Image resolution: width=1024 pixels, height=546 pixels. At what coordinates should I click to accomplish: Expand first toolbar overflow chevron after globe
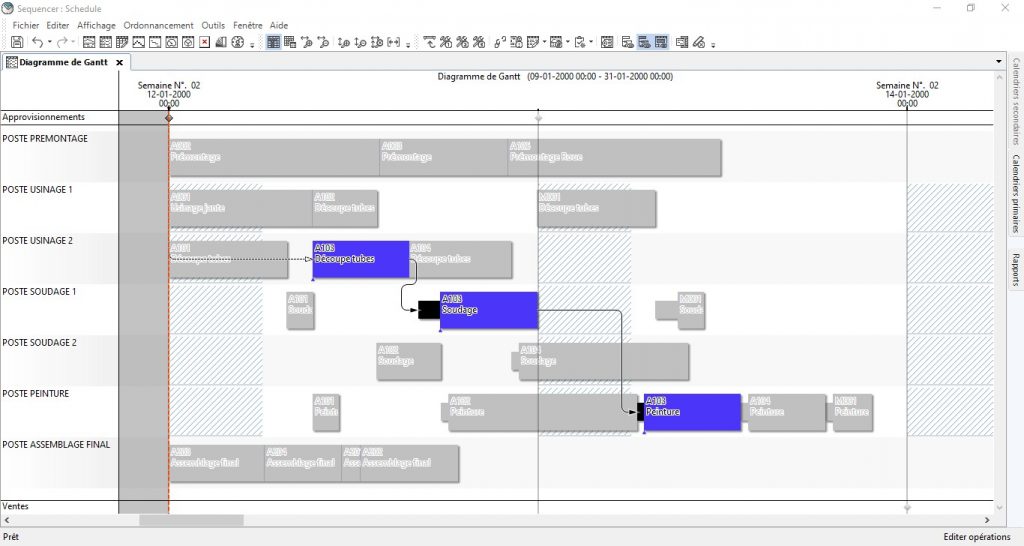pos(252,45)
